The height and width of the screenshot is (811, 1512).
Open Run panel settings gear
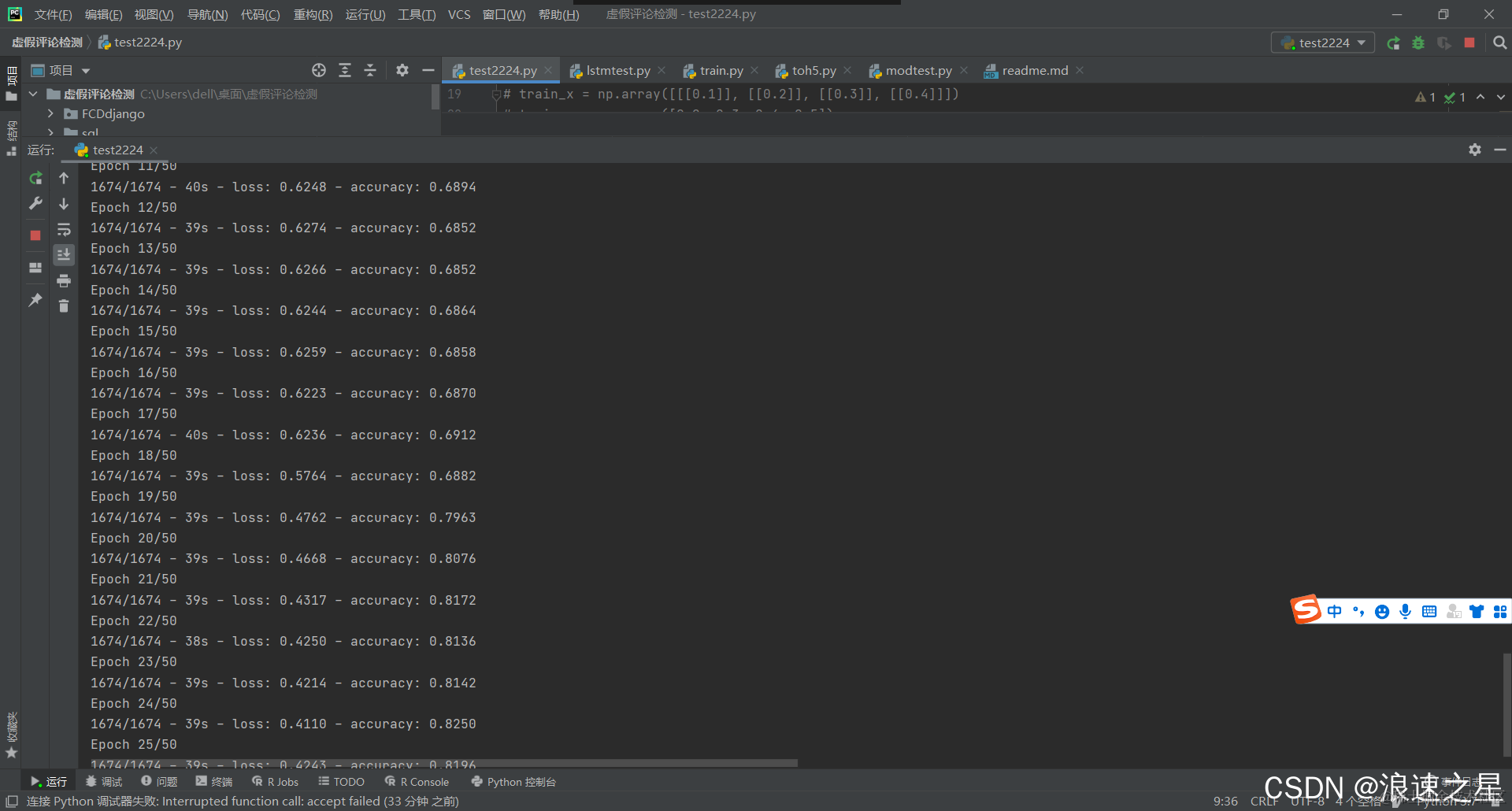pos(1475,150)
